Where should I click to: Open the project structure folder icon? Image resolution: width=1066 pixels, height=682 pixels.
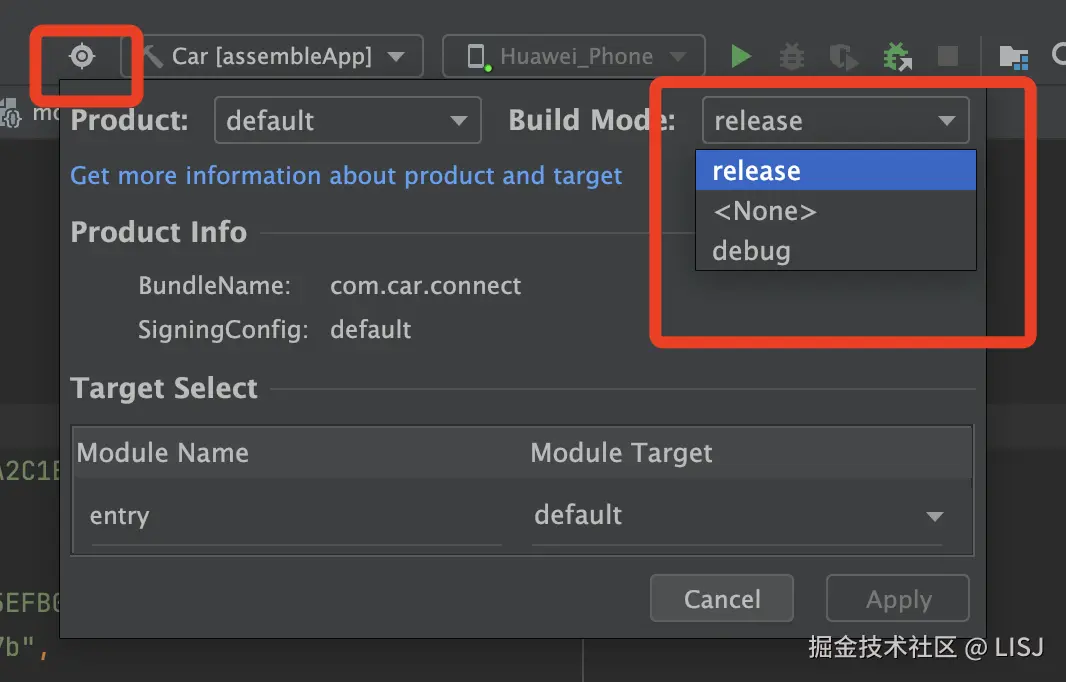(1013, 57)
